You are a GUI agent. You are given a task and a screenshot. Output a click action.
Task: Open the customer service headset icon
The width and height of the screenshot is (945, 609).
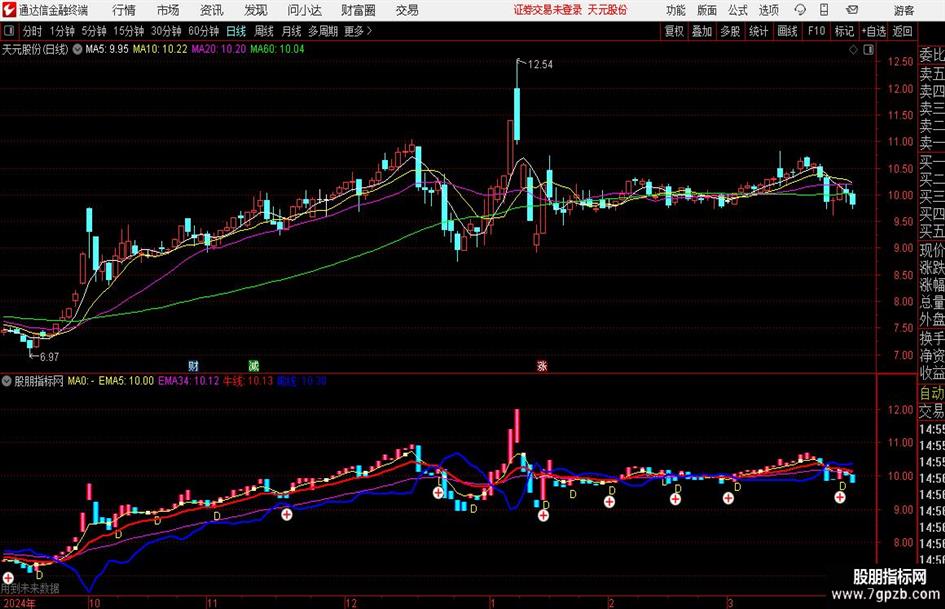pos(800,10)
